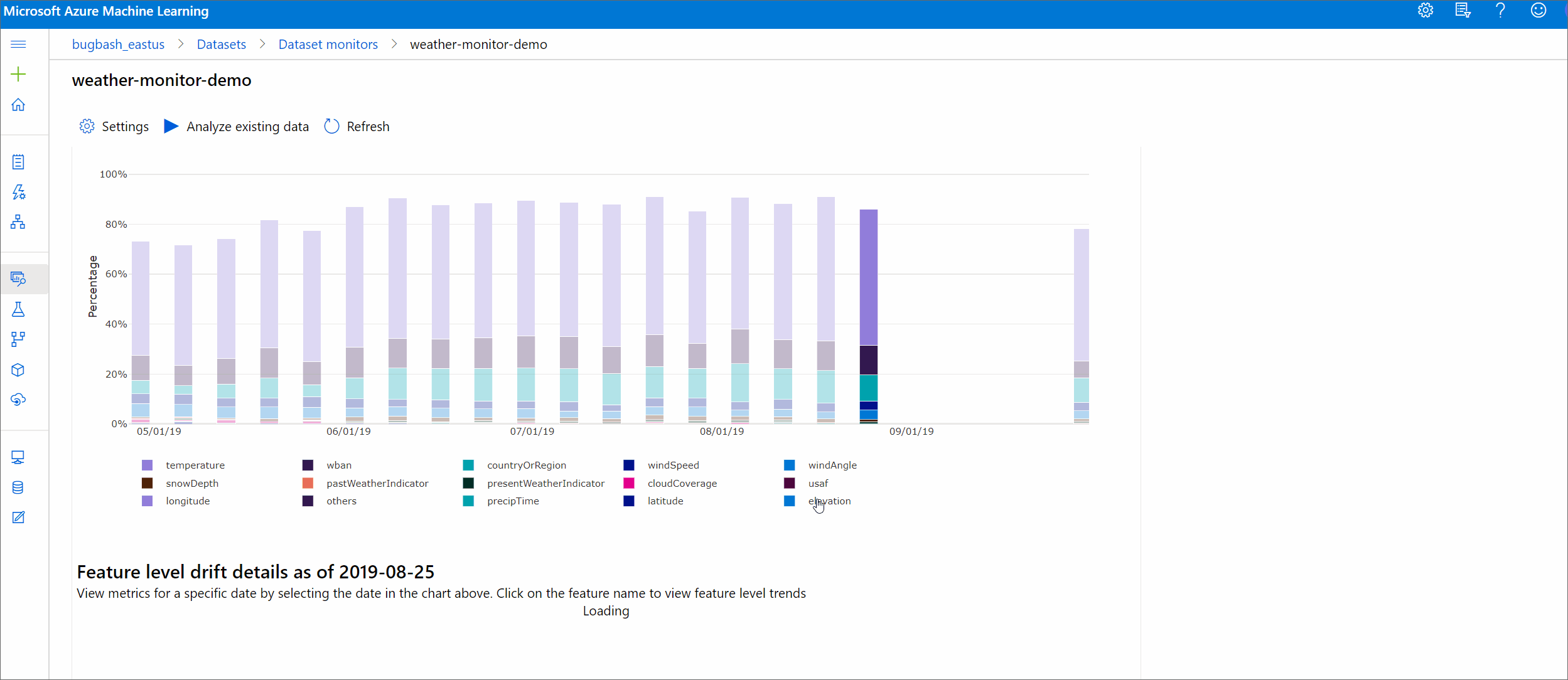This screenshot has width=1568, height=680.
Task: Click the Analyze existing data icon
Action: point(170,125)
